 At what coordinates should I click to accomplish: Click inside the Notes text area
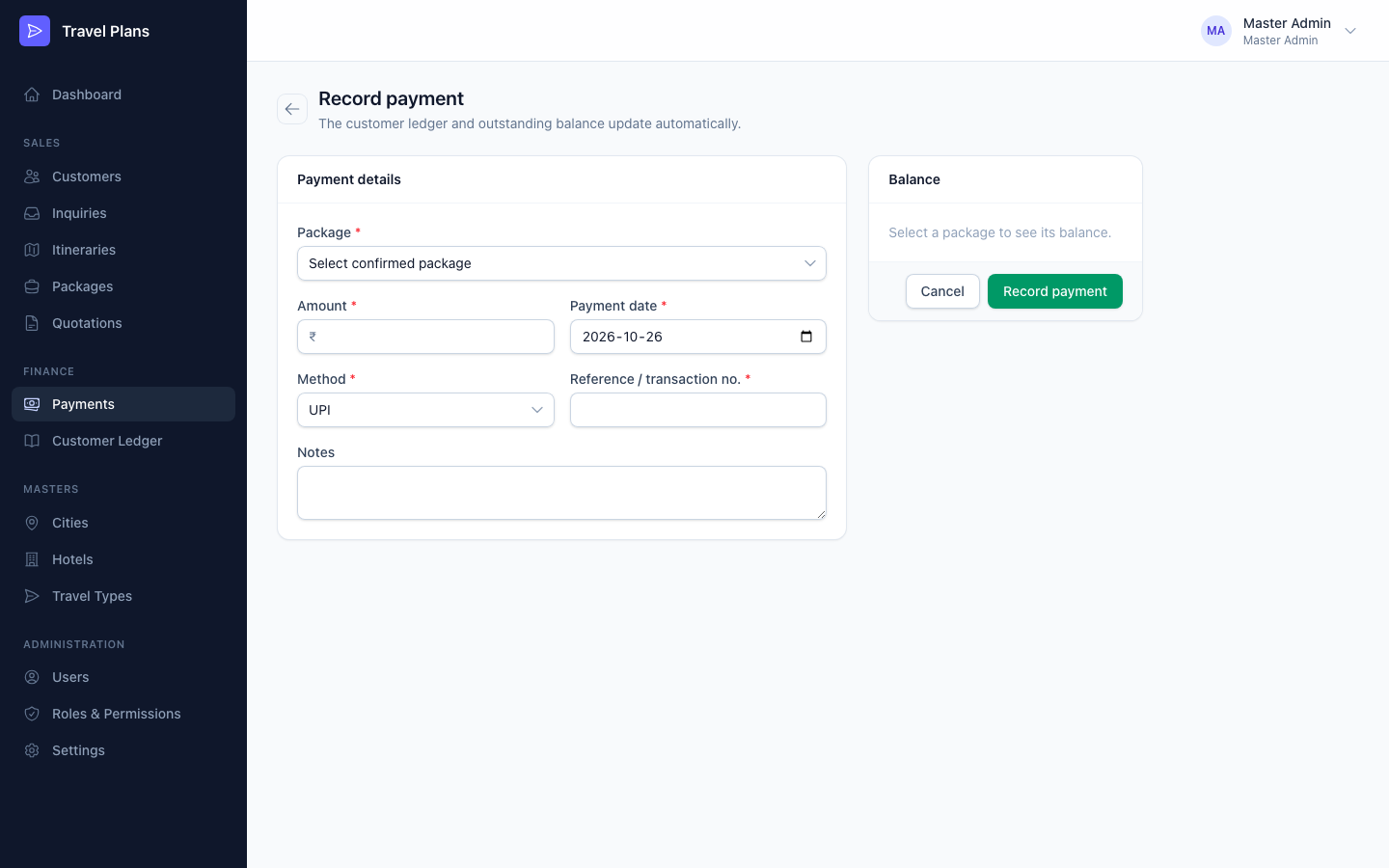point(561,493)
